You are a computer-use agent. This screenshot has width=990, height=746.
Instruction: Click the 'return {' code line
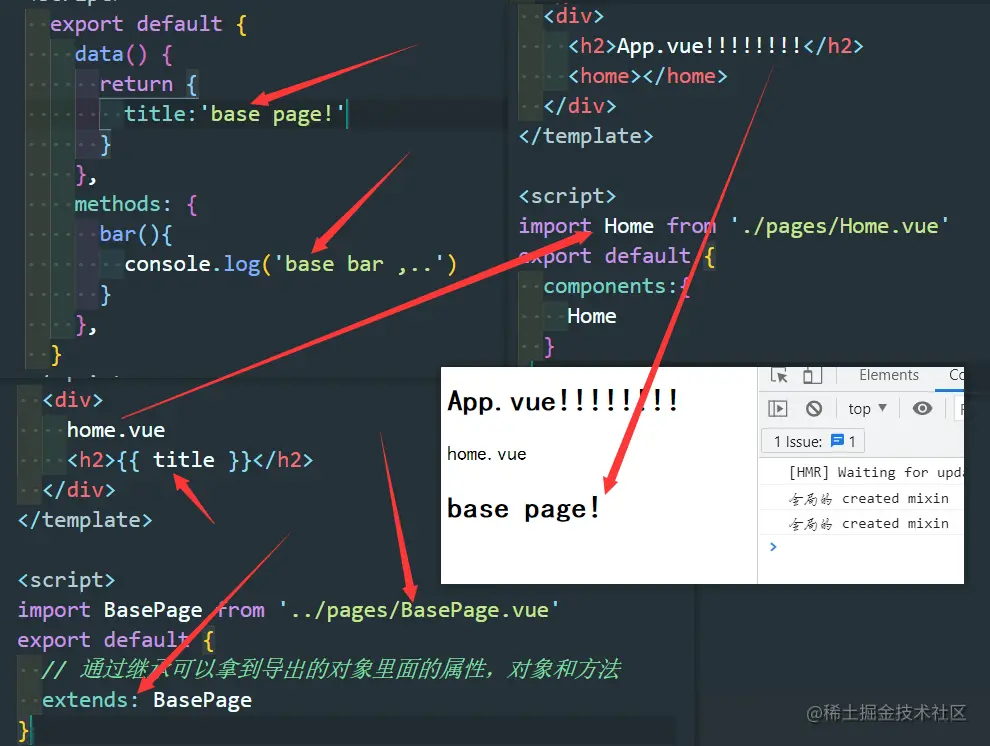pos(149,84)
